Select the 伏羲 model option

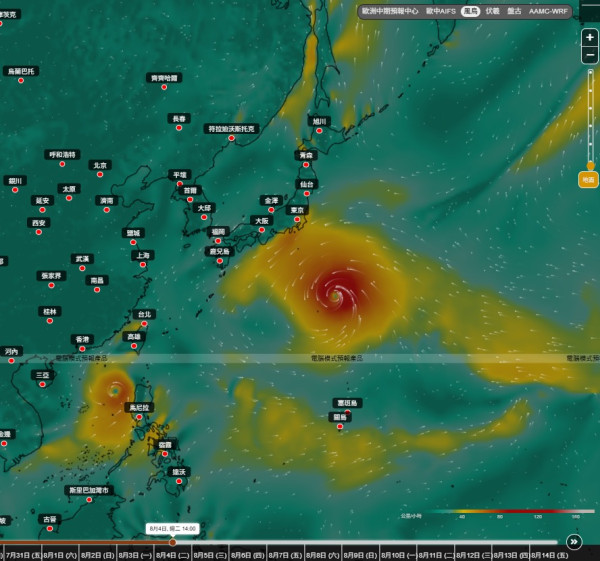[492, 11]
